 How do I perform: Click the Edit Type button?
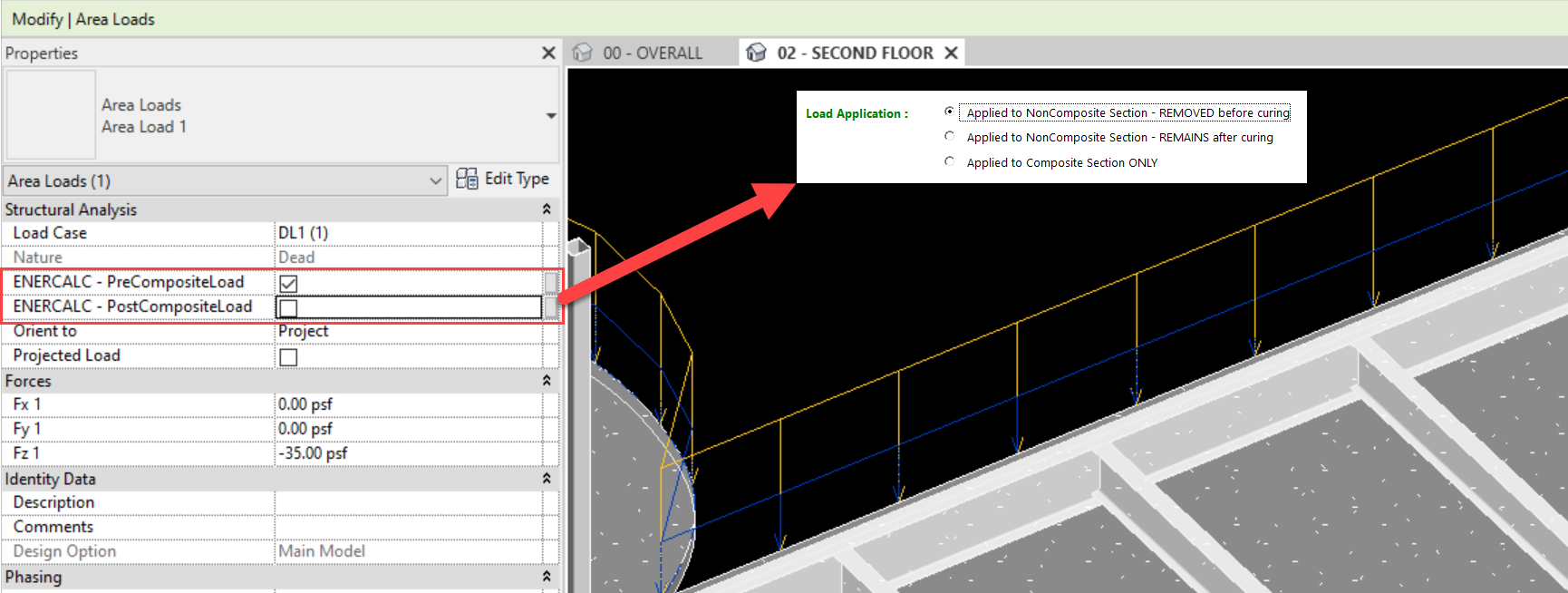[503, 179]
